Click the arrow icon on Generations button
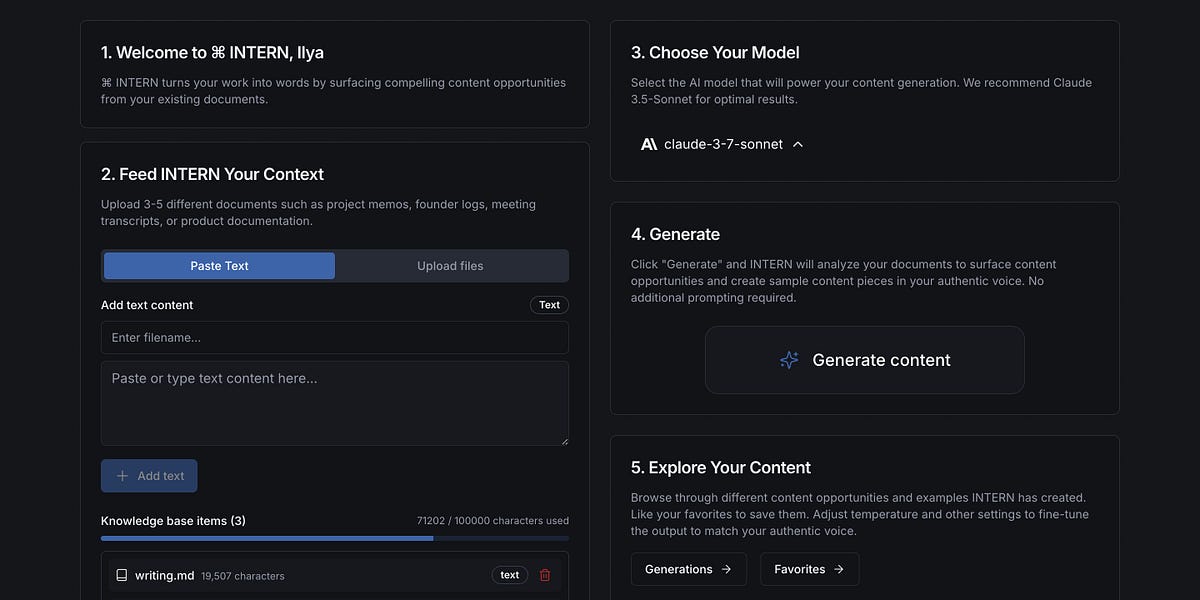Screen dimensions: 1200x600 click(726, 569)
